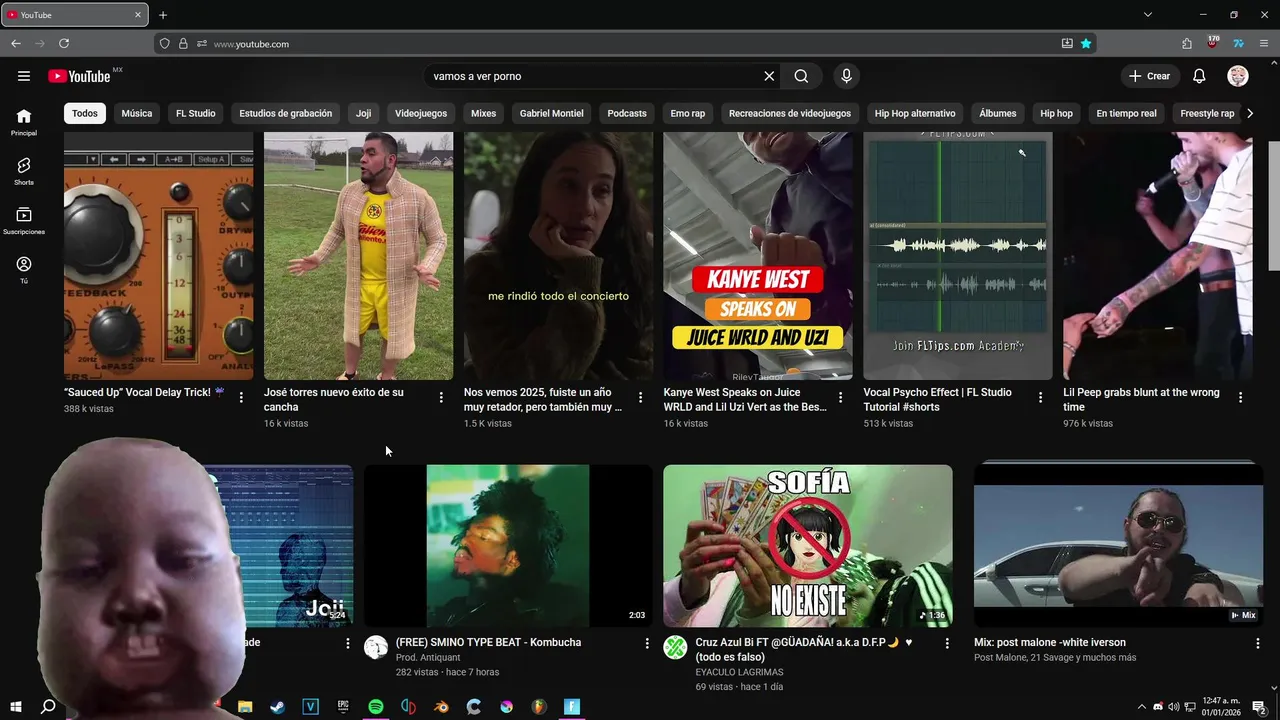
Task: Open Shorts in the sidebar
Action: (24, 171)
